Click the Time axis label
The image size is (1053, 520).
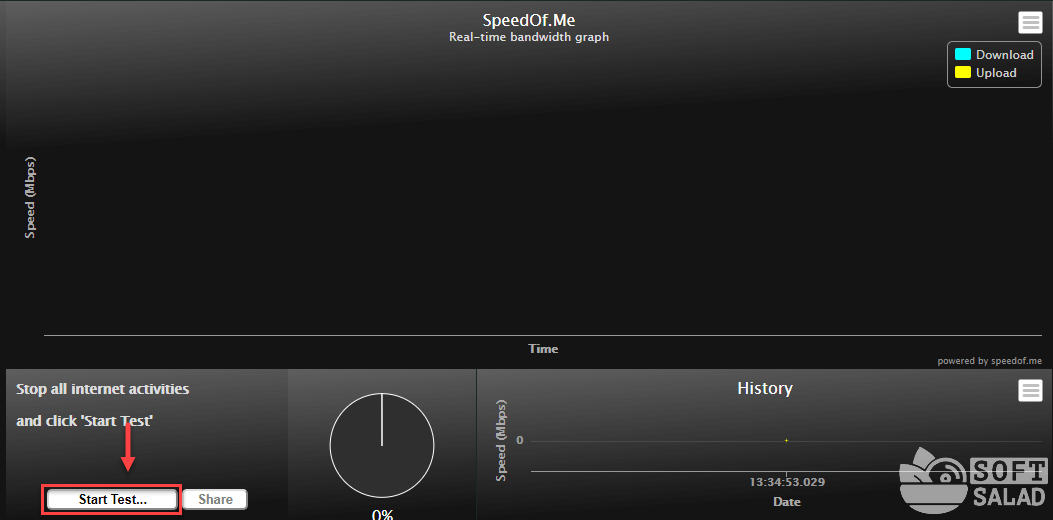[543, 349]
